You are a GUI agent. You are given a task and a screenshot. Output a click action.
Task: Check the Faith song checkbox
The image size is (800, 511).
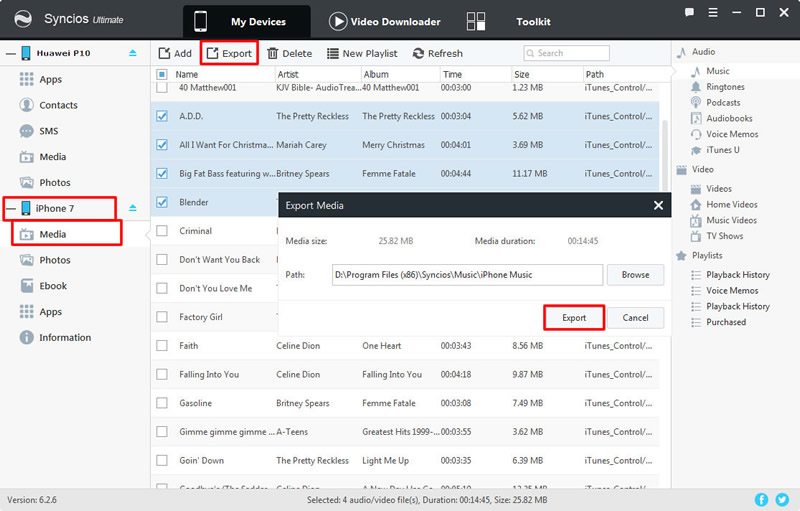(162, 346)
